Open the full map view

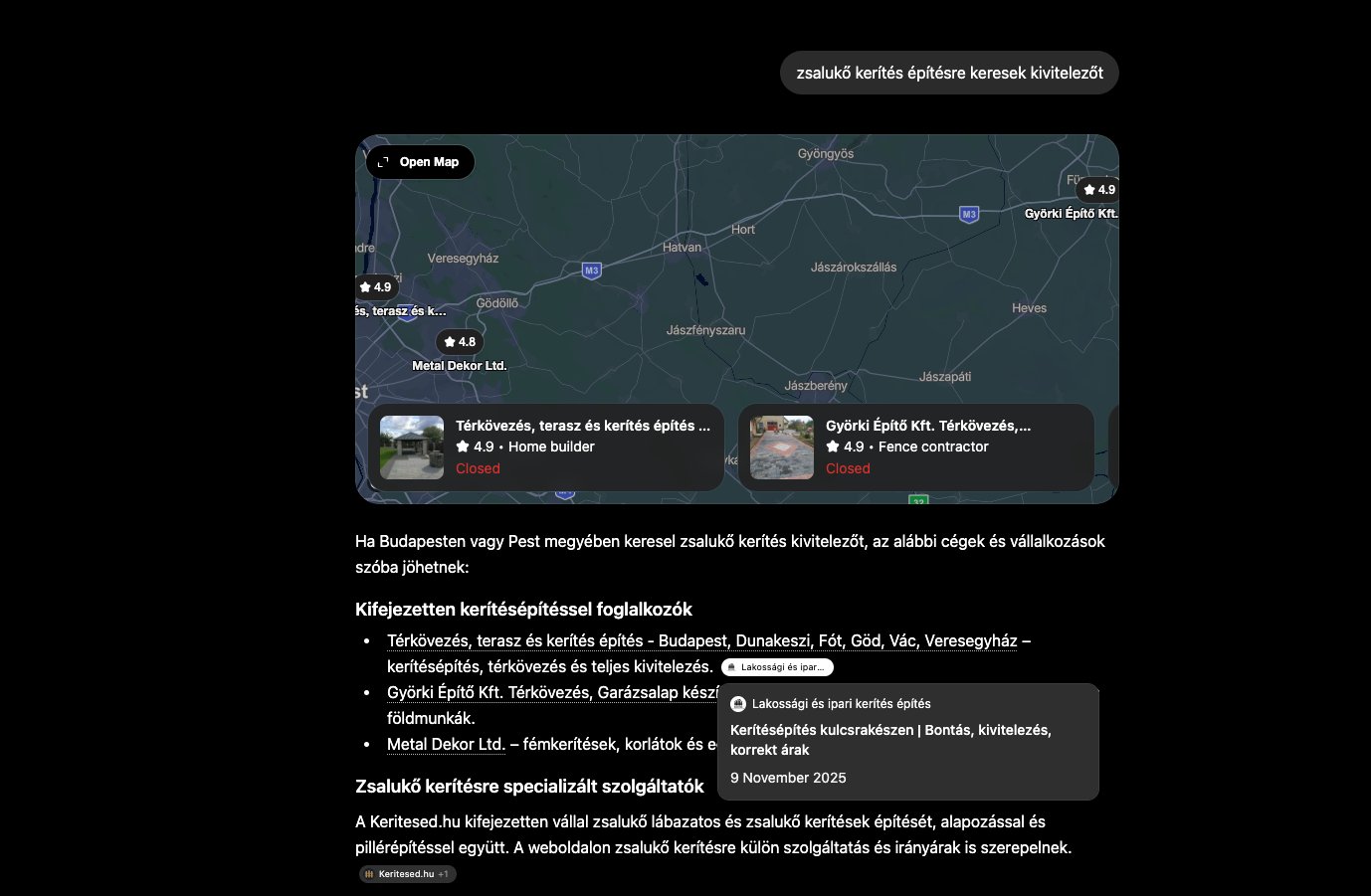pyautogui.click(x=420, y=162)
